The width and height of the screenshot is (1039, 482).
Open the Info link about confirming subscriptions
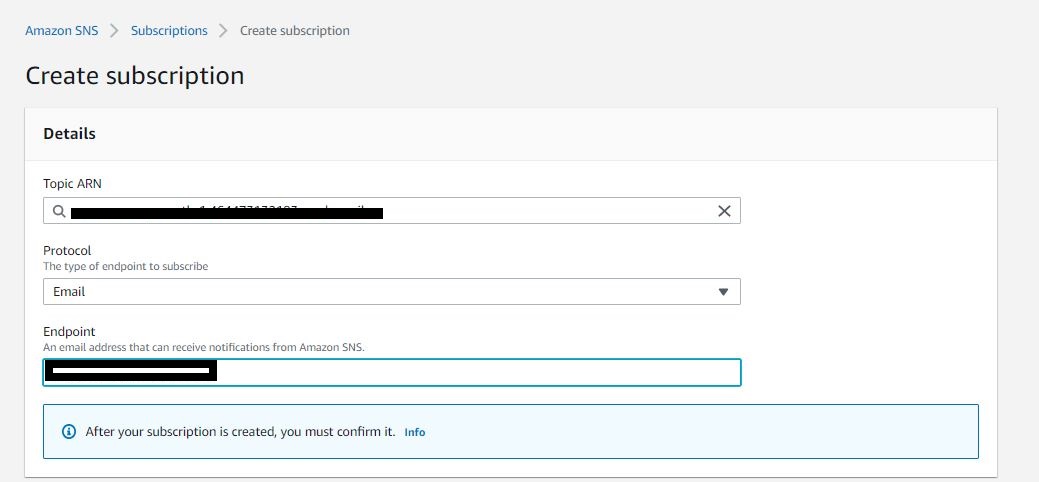tap(414, 432)
